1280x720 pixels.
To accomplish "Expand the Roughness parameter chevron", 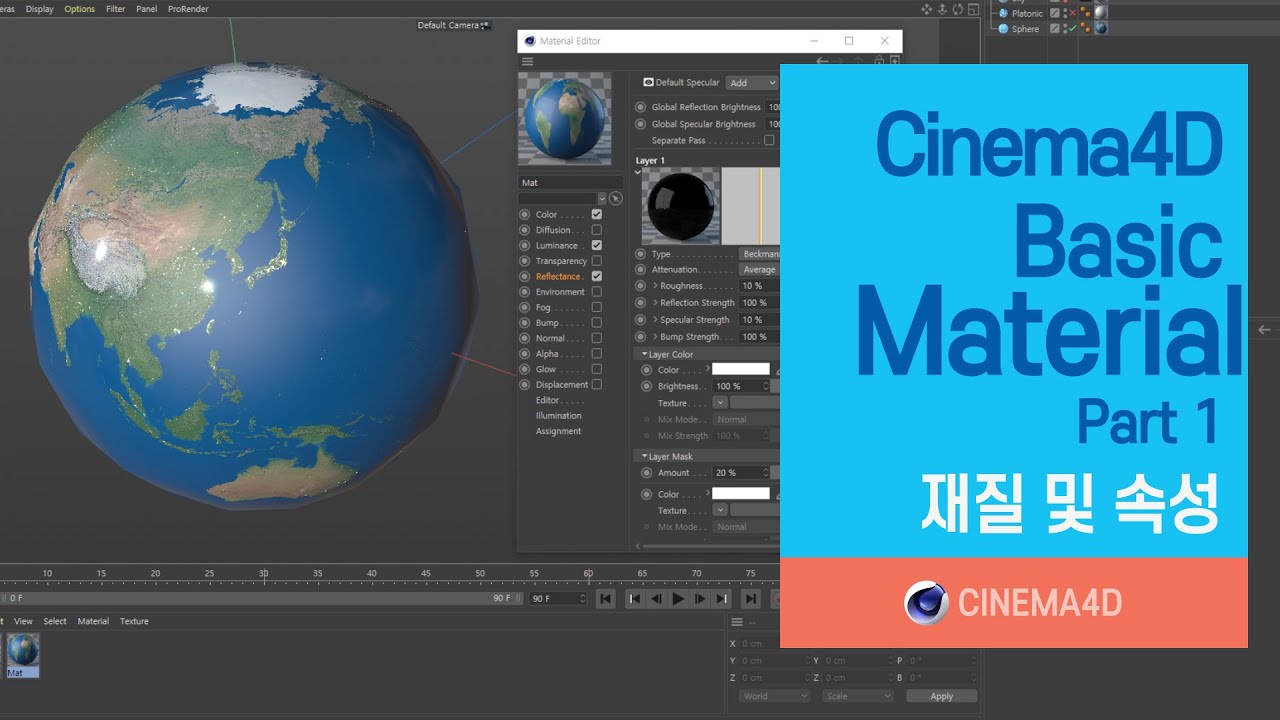I will (x=656, y=286).
